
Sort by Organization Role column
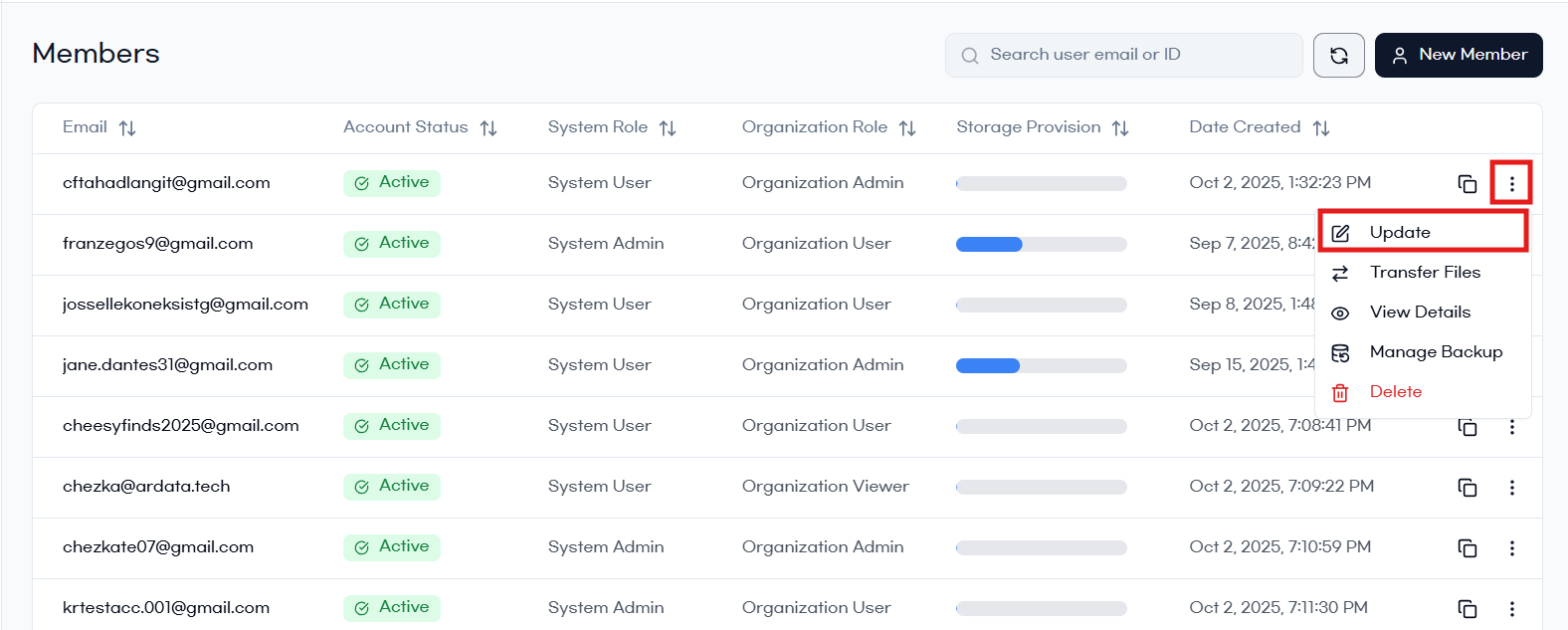pyautogui.click(x=907, y=128)
